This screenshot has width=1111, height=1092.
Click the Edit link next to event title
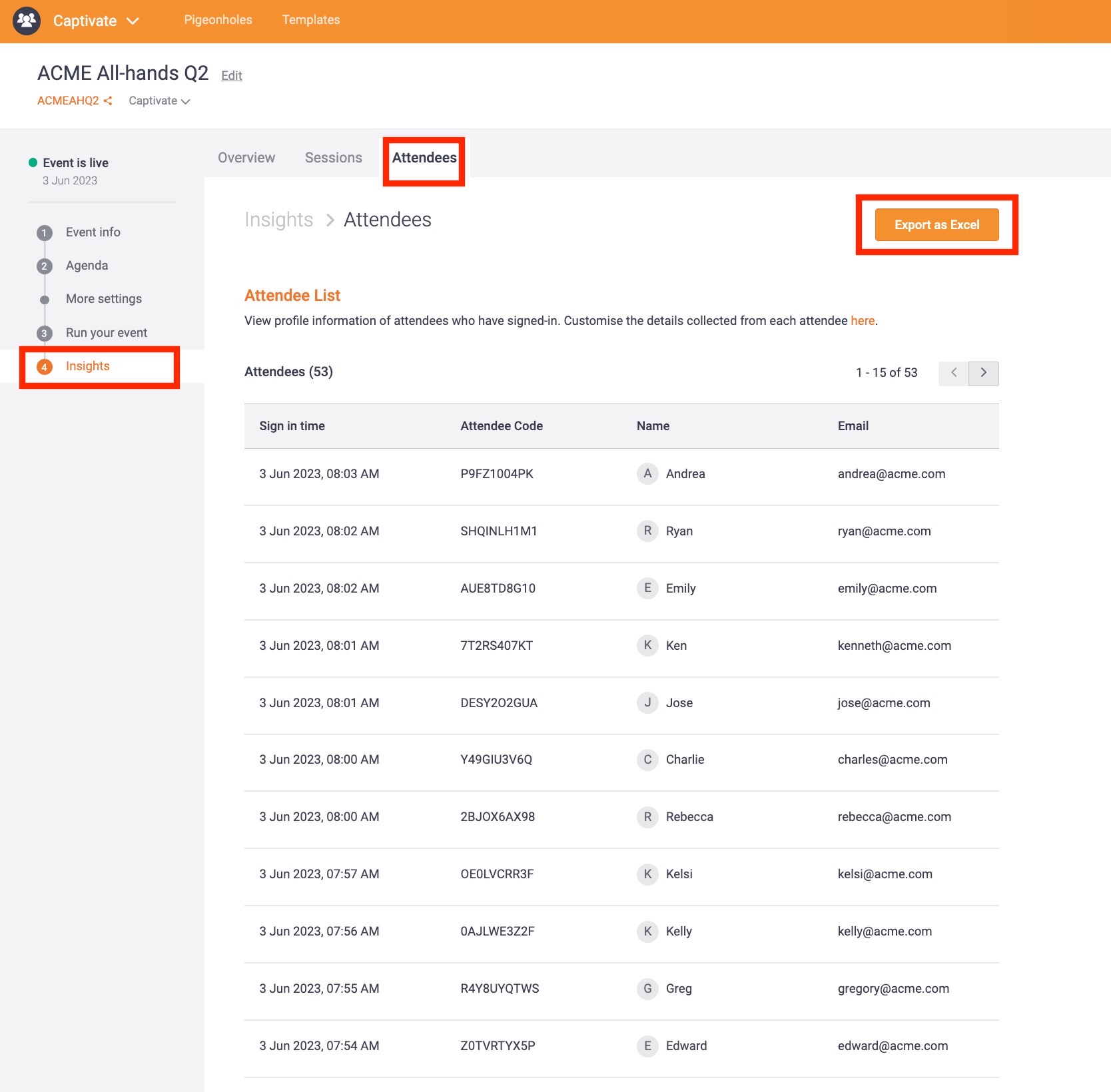(x=231, y=76)
